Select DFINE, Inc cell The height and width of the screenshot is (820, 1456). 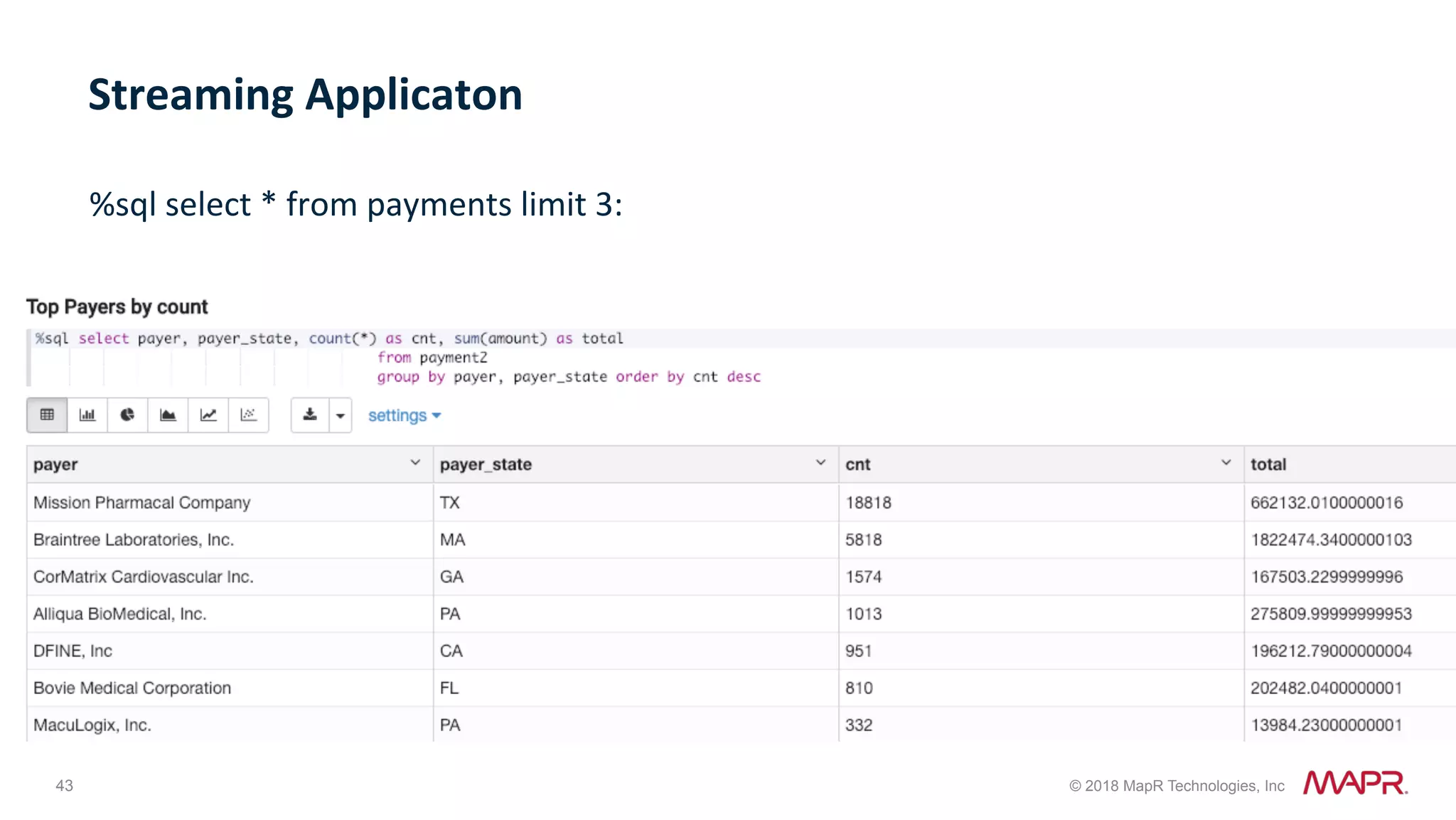coord(230,651)
